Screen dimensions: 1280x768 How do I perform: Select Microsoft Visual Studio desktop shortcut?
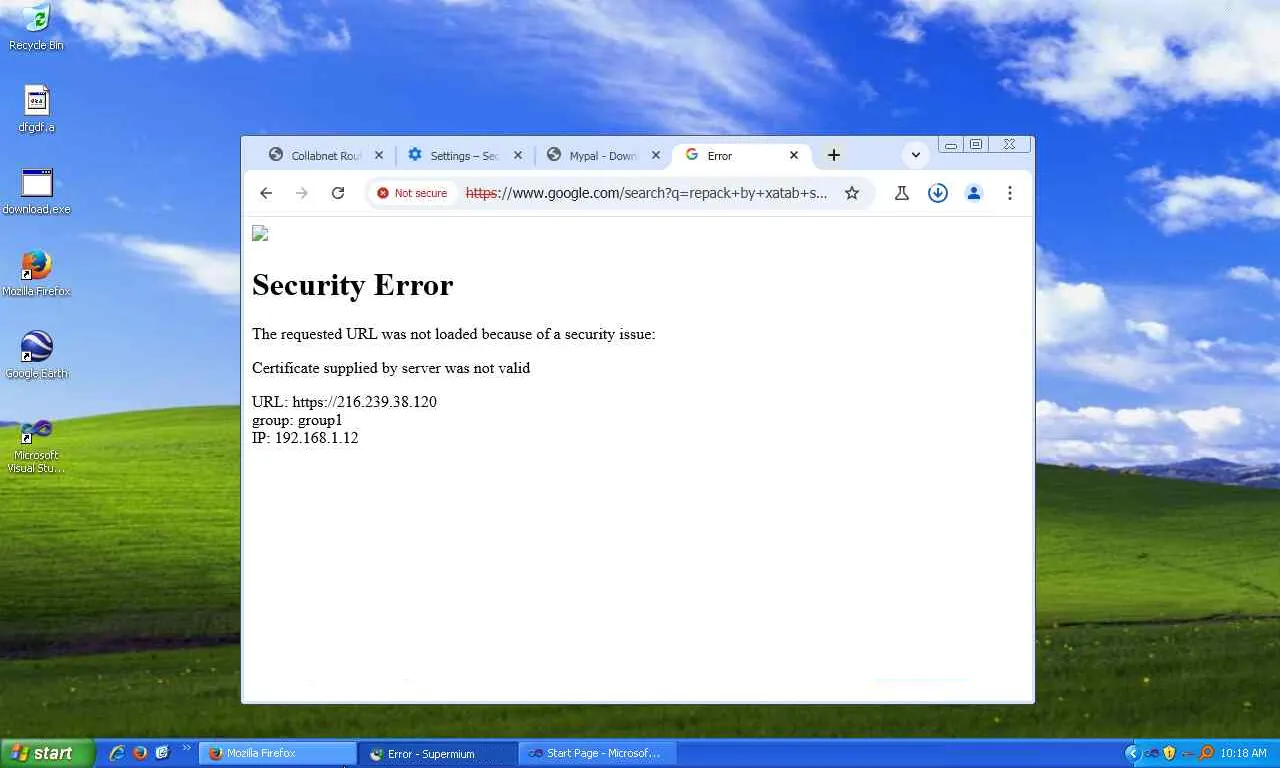click(x=36, y=445)
